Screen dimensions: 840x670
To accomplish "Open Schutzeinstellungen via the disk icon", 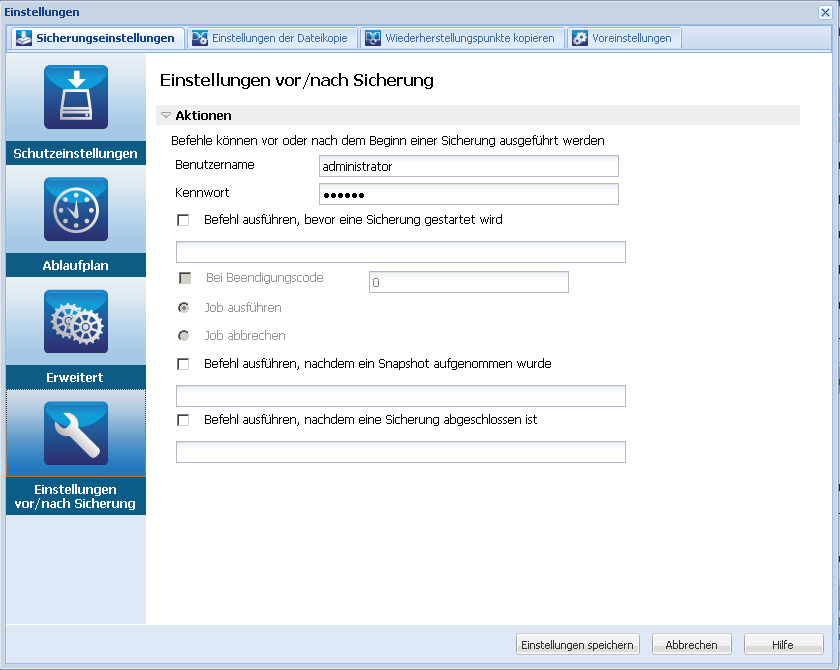I will point(76,97).
